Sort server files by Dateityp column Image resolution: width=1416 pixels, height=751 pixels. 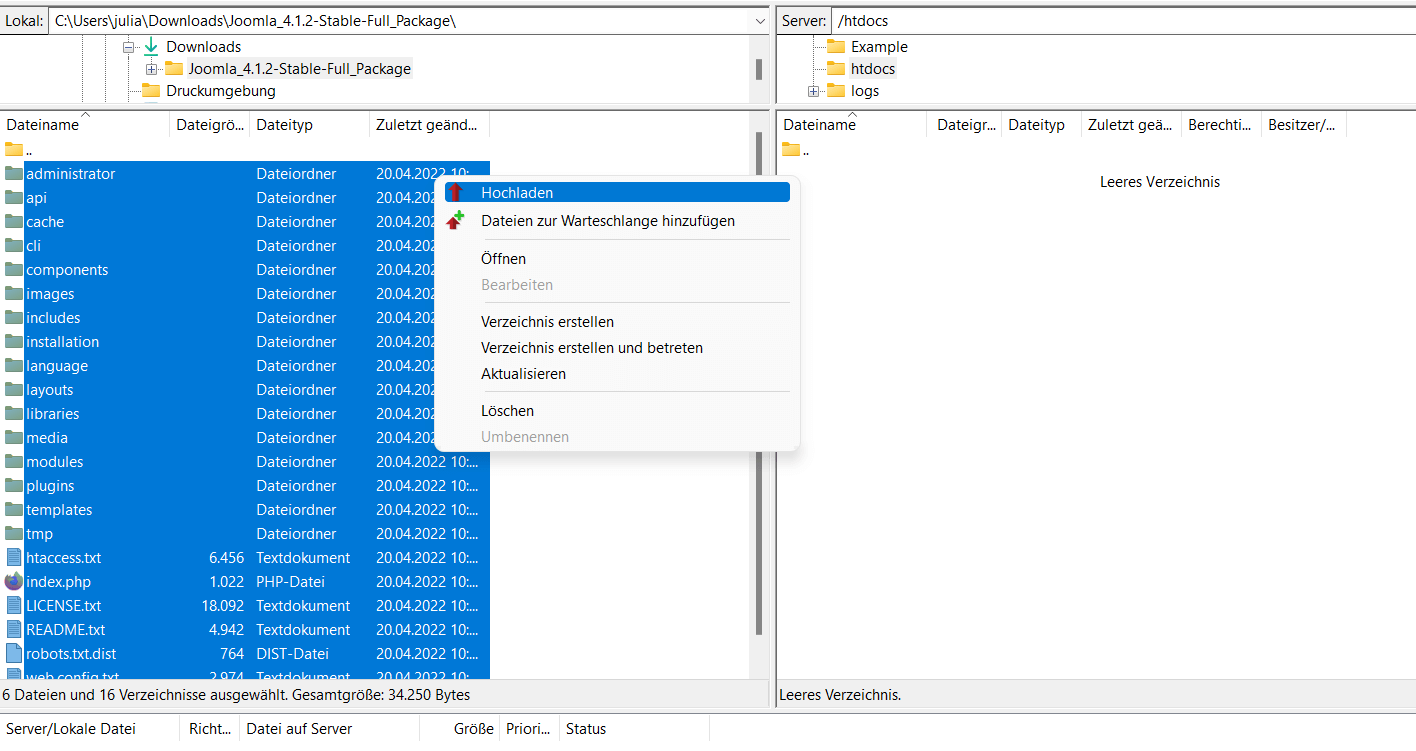[1041, 125]
